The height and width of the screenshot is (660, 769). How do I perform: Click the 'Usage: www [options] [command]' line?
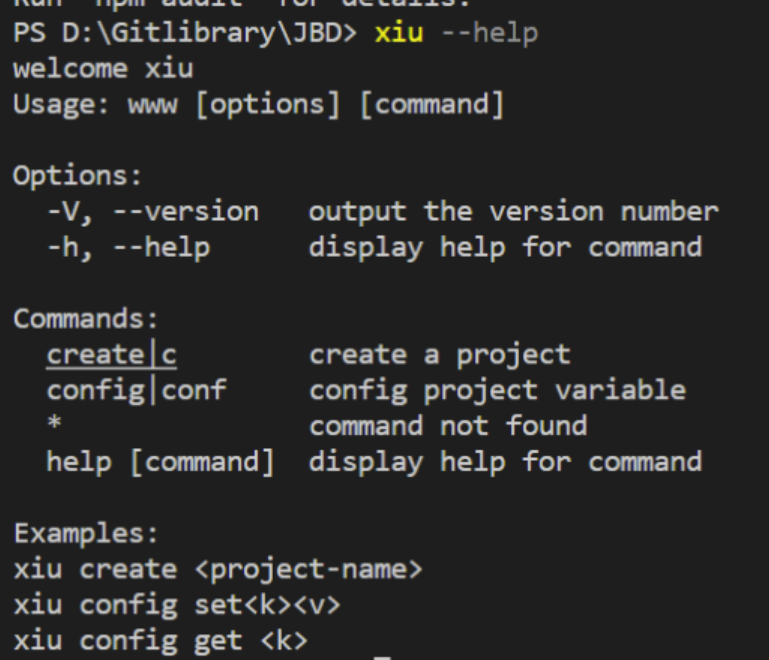[x=258, y=104]
